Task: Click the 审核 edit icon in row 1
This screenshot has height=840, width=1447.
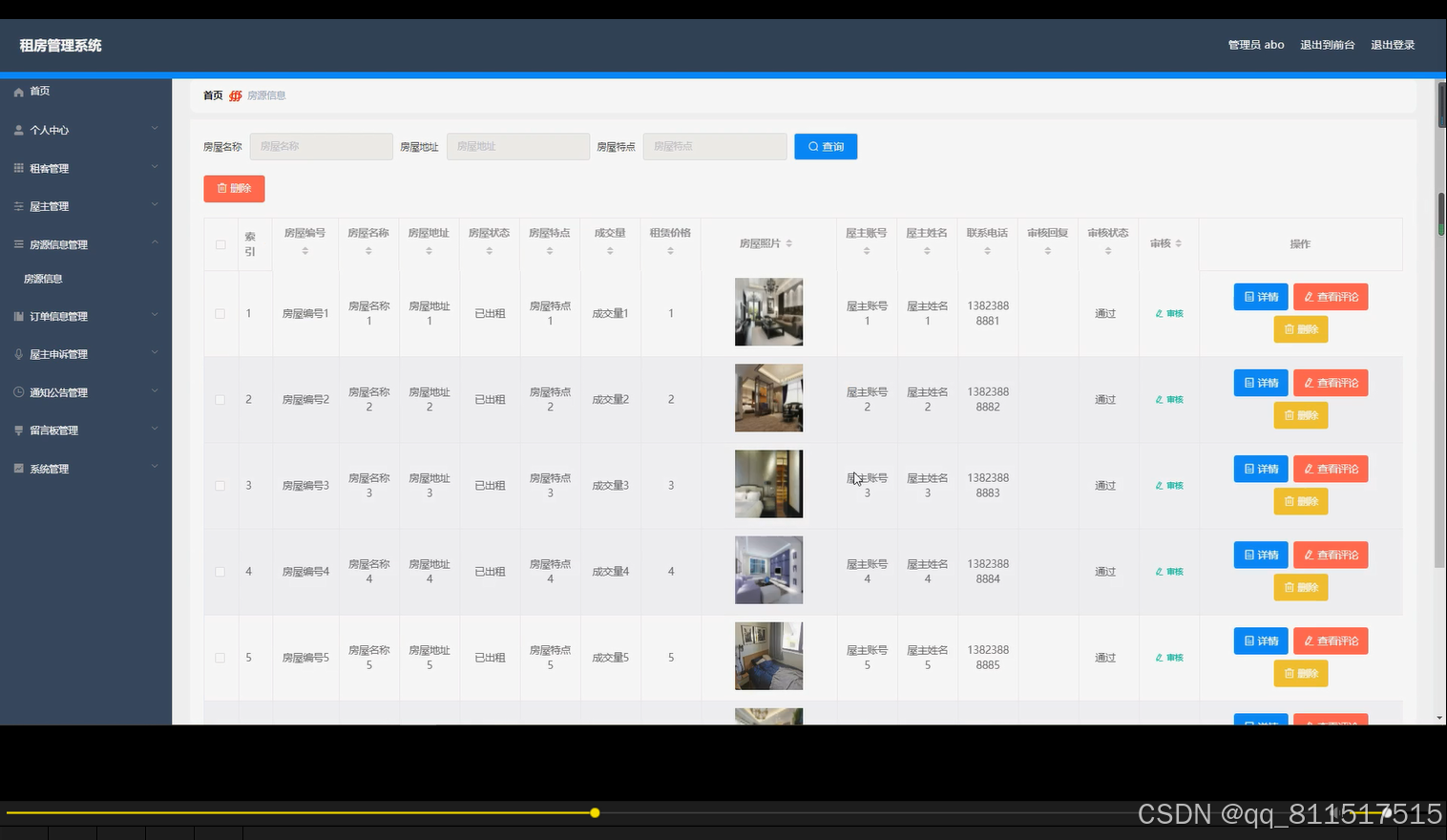Action: (1159, 313)
